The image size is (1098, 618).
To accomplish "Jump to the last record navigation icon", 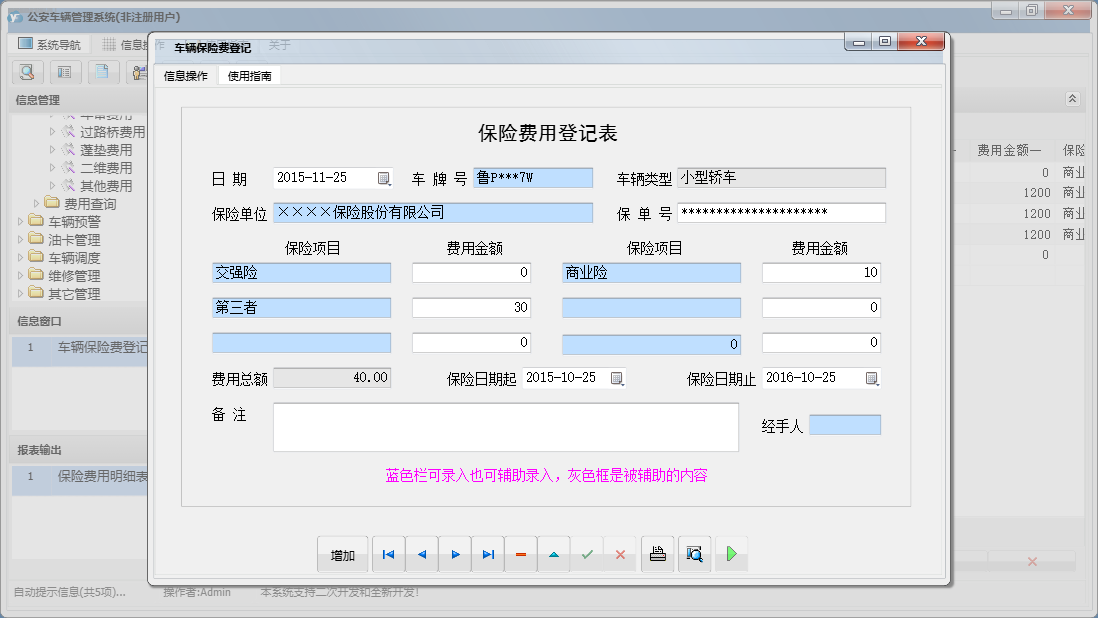I will (487, 553).
